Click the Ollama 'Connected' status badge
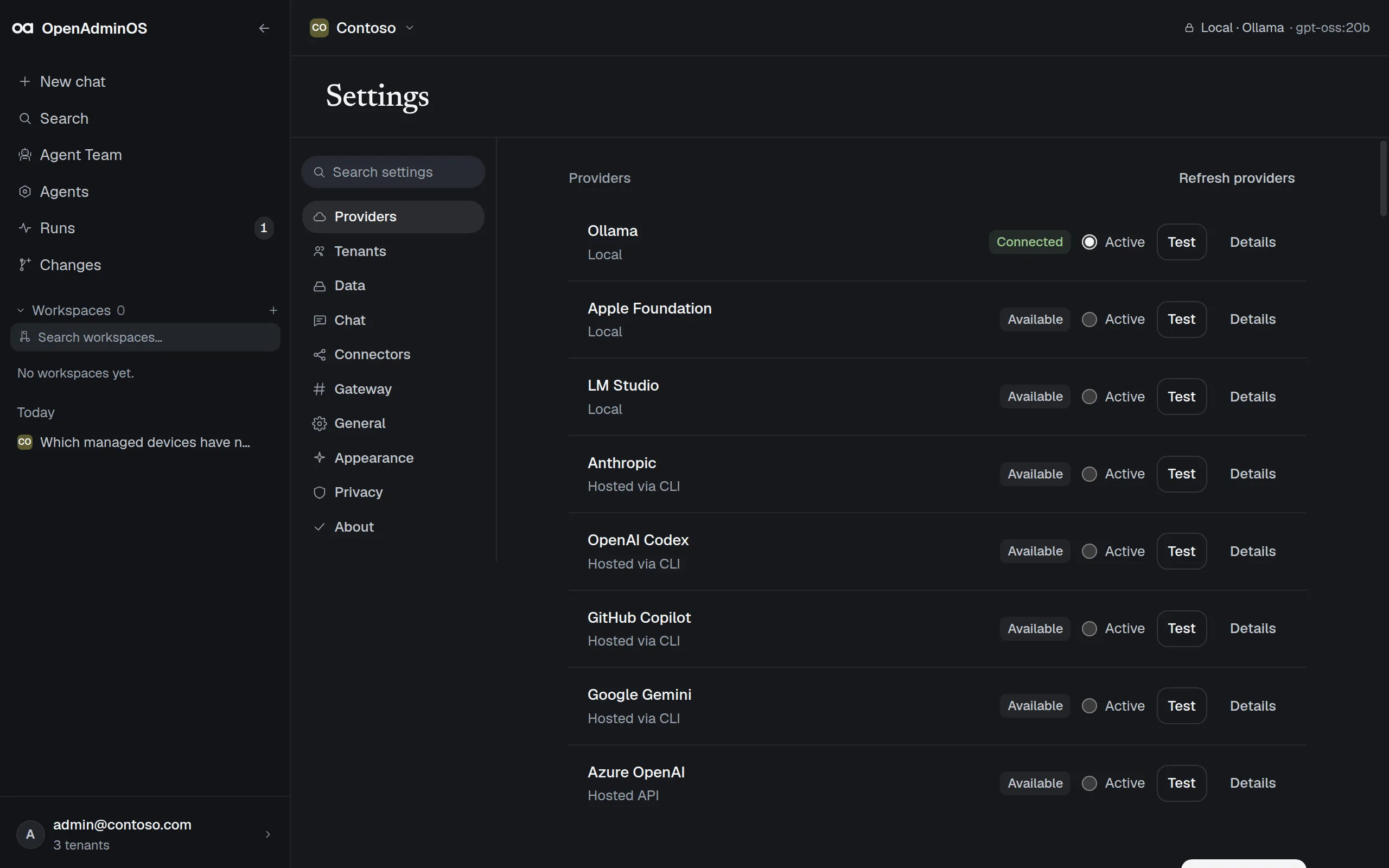Screen dimensions: 1389x868 tap(1029, 242)
